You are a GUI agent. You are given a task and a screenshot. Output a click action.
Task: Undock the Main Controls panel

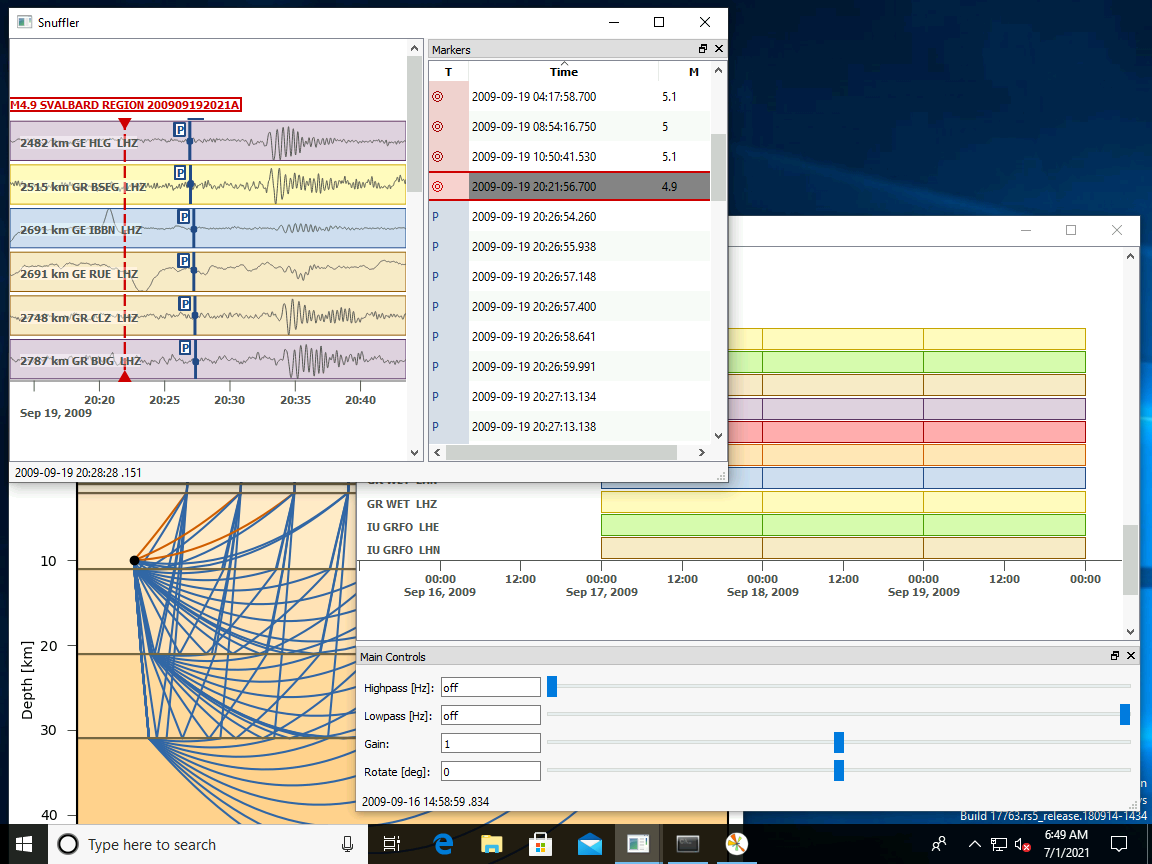tap(1115, 656)
